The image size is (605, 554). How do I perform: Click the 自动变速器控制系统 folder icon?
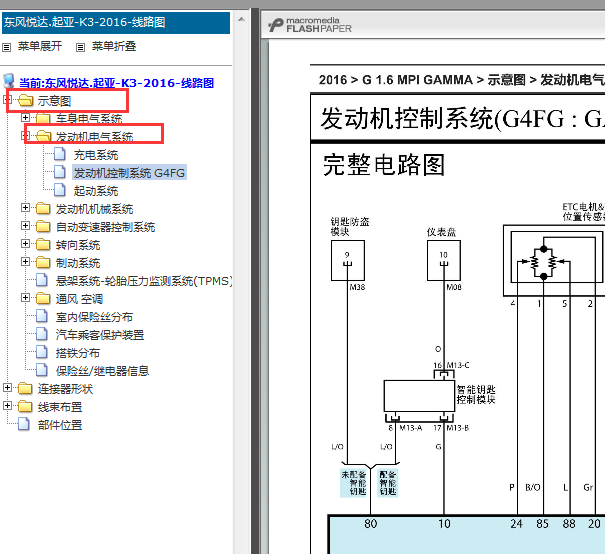(43, 226)
